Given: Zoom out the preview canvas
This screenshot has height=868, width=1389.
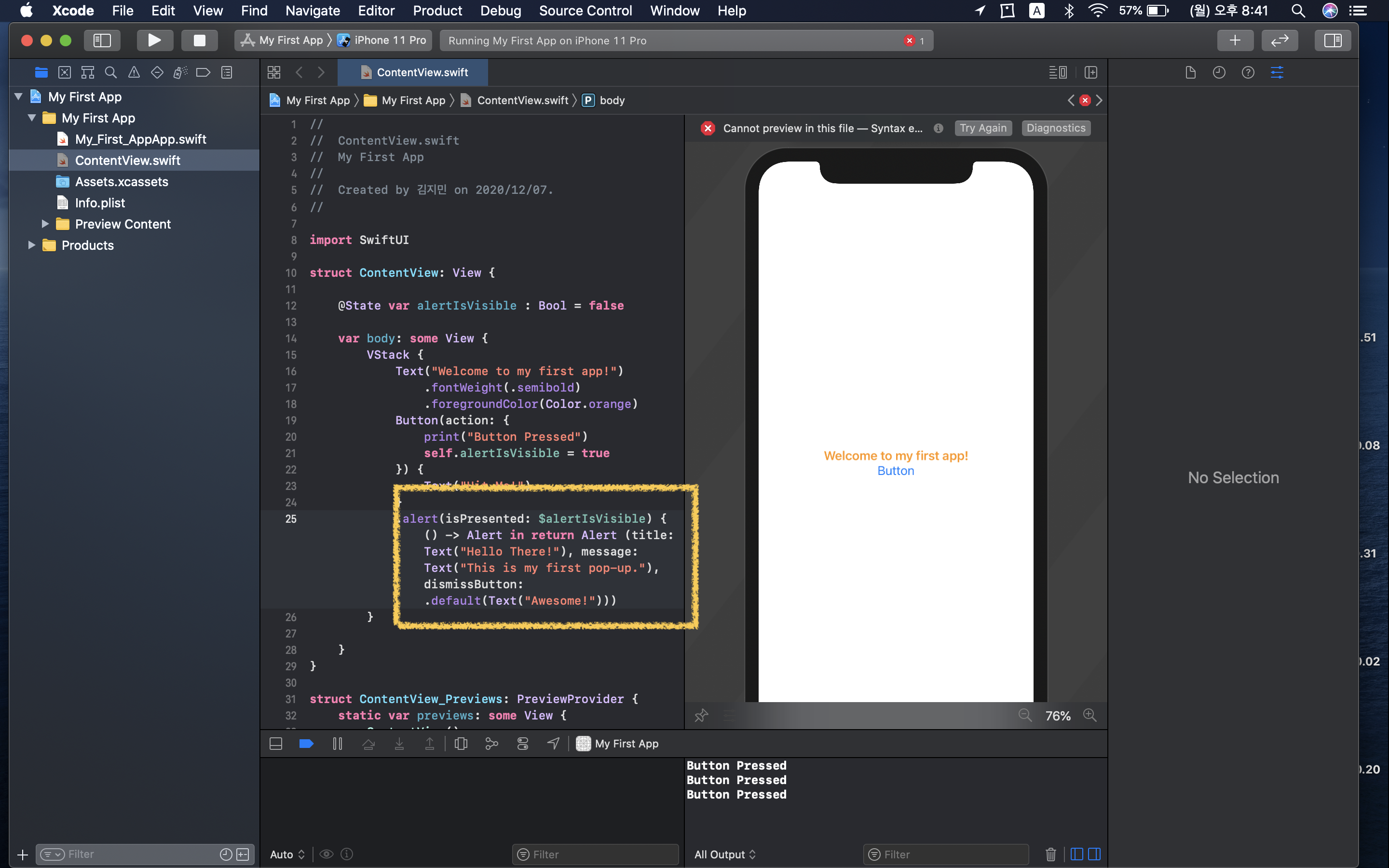Looking at the screenshot, I should [x=1025, y=715].
